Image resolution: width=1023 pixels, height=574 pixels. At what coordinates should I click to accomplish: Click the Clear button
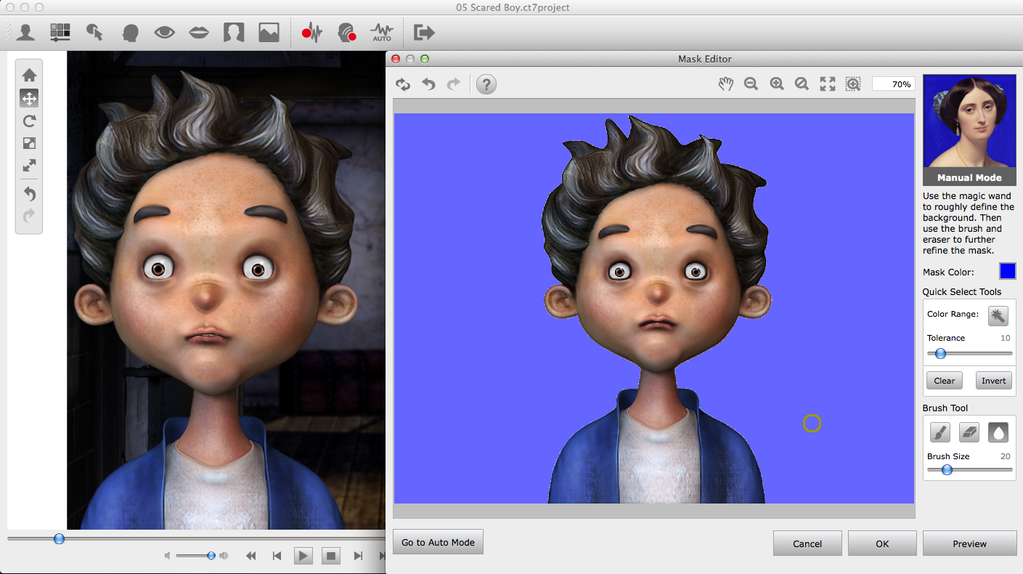coord(944,380)
